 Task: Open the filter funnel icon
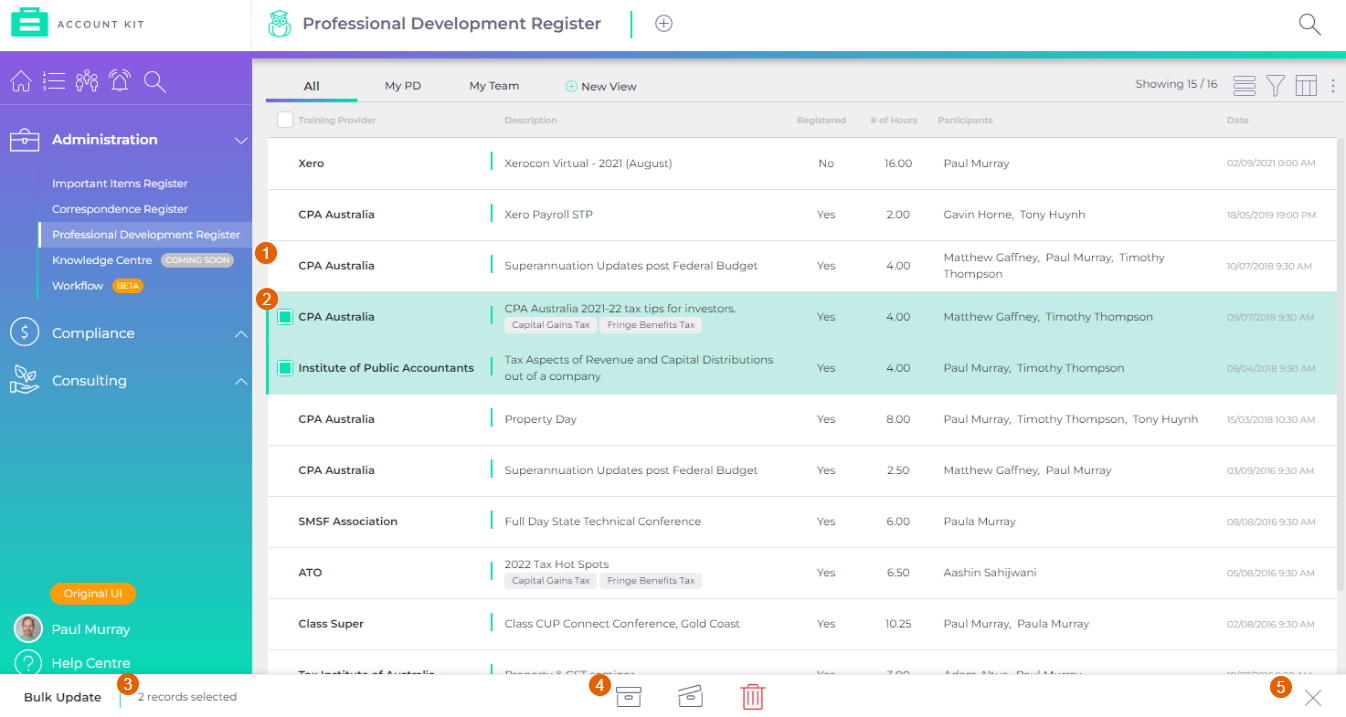1275,86
